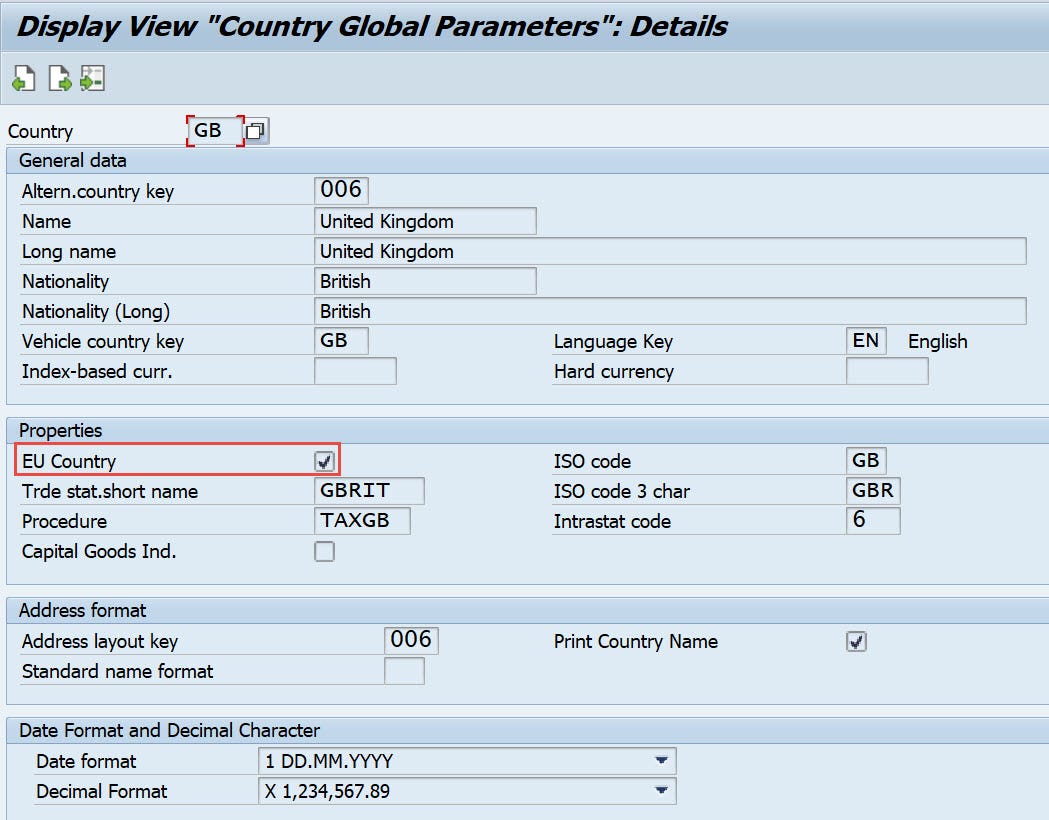
Task: Select the Long name field
Action: coord(670,251)
